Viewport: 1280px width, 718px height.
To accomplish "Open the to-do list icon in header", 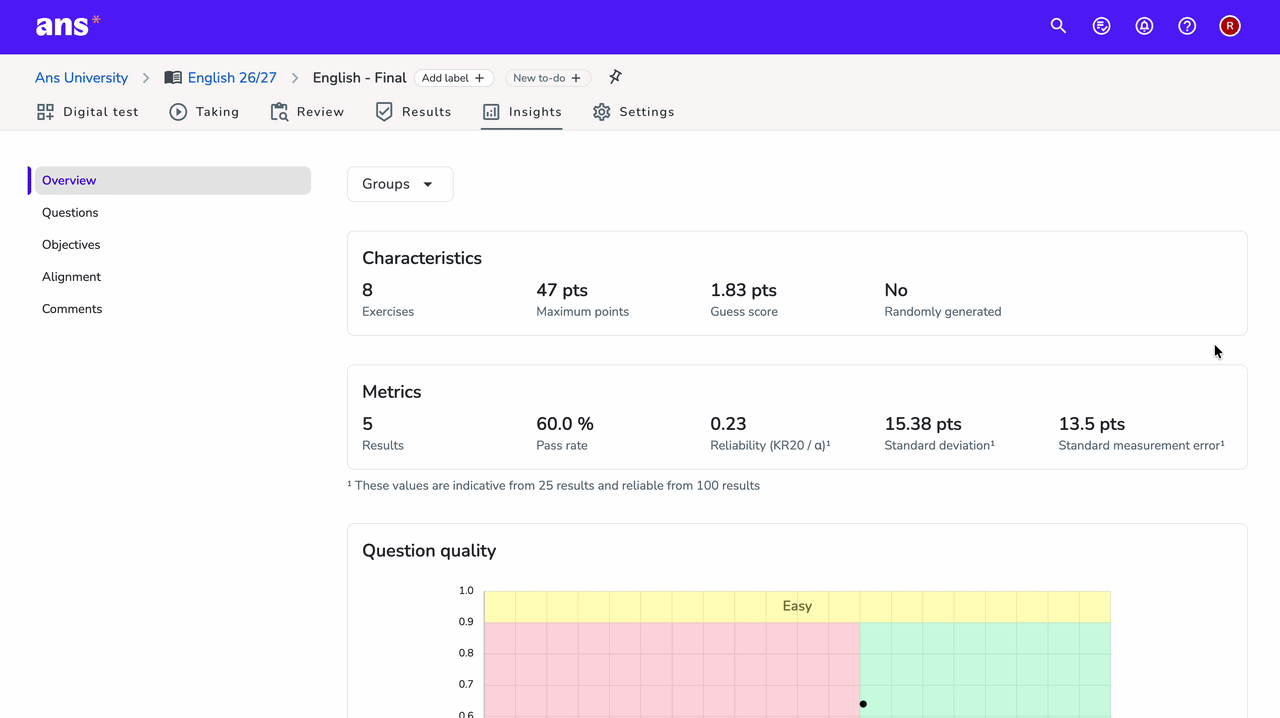I will (1101, 26).
